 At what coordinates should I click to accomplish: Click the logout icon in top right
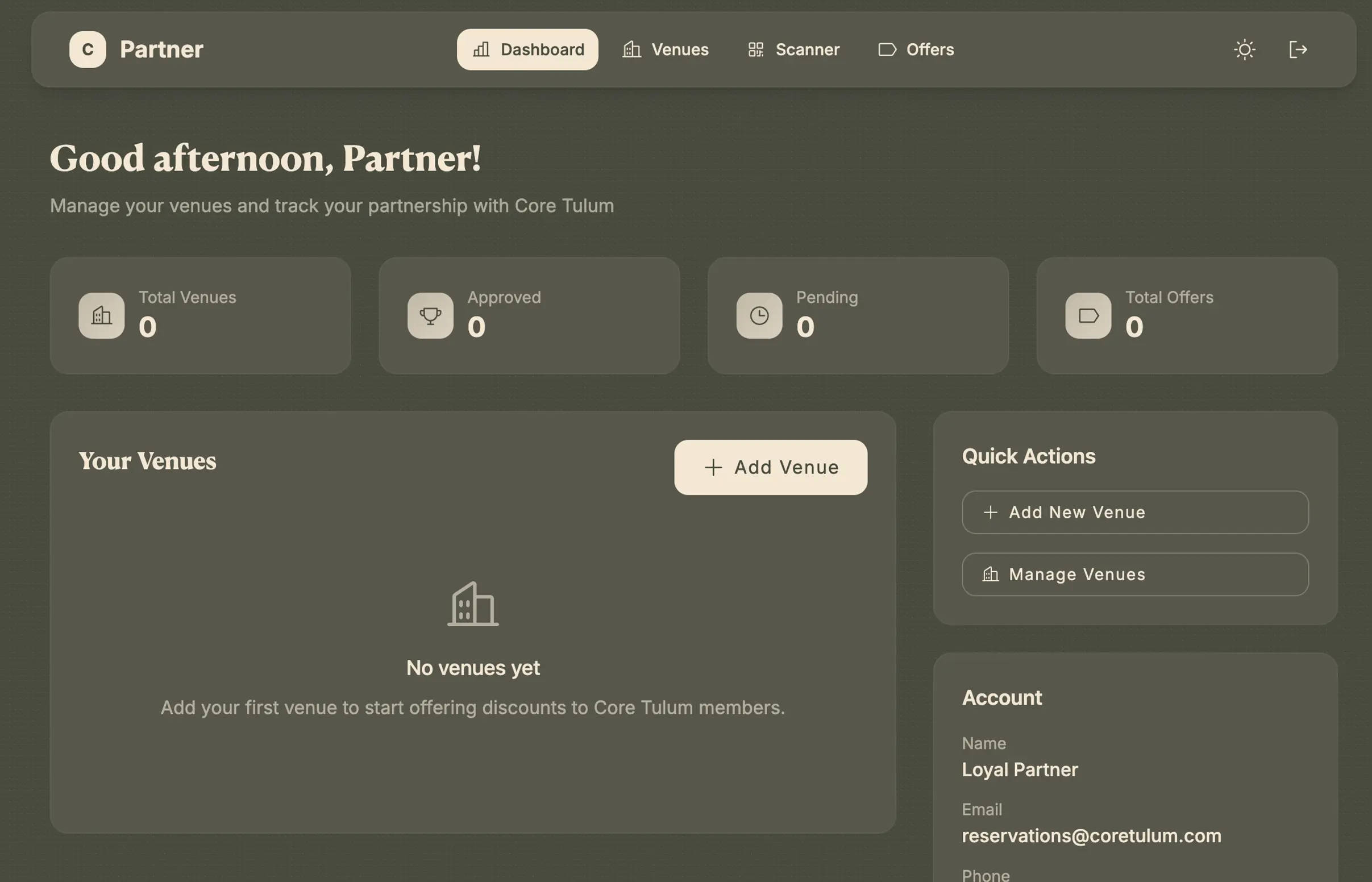click(x=1298, y=49)
